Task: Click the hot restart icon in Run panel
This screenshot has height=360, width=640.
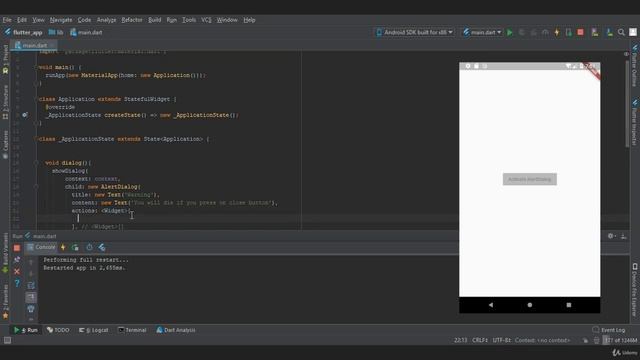Action: tap(75, 247)
